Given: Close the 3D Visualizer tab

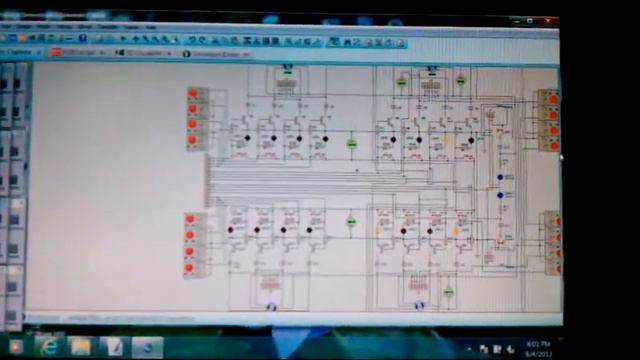Looking at the screenshot, I should [x=169, y=53].
